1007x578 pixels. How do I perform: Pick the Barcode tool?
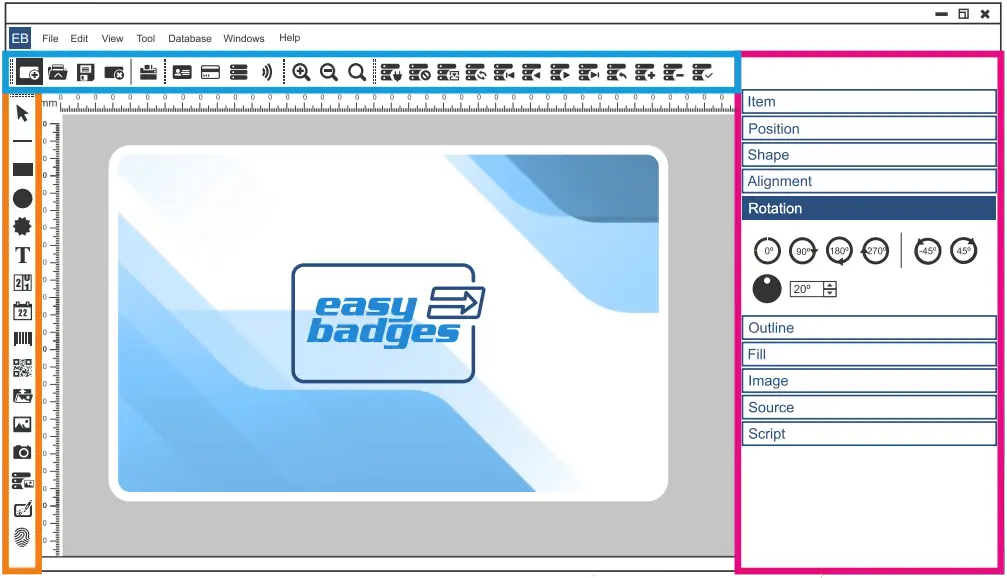point(21,339)
